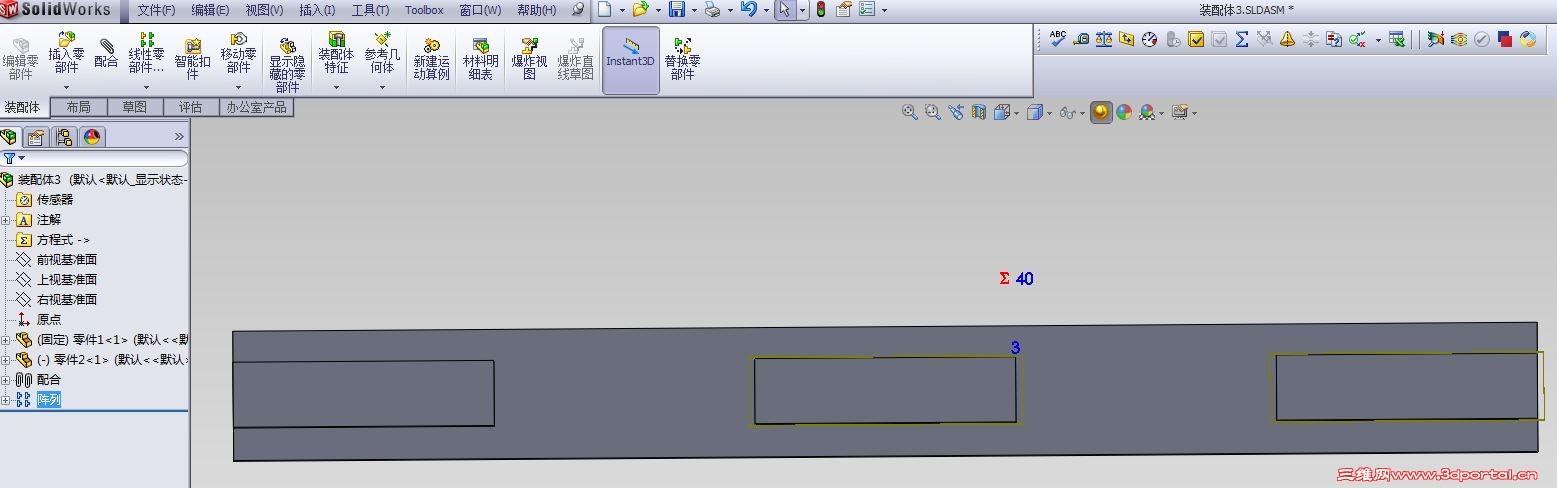
Task: Click the Open file folder icon
Action: 640,10
